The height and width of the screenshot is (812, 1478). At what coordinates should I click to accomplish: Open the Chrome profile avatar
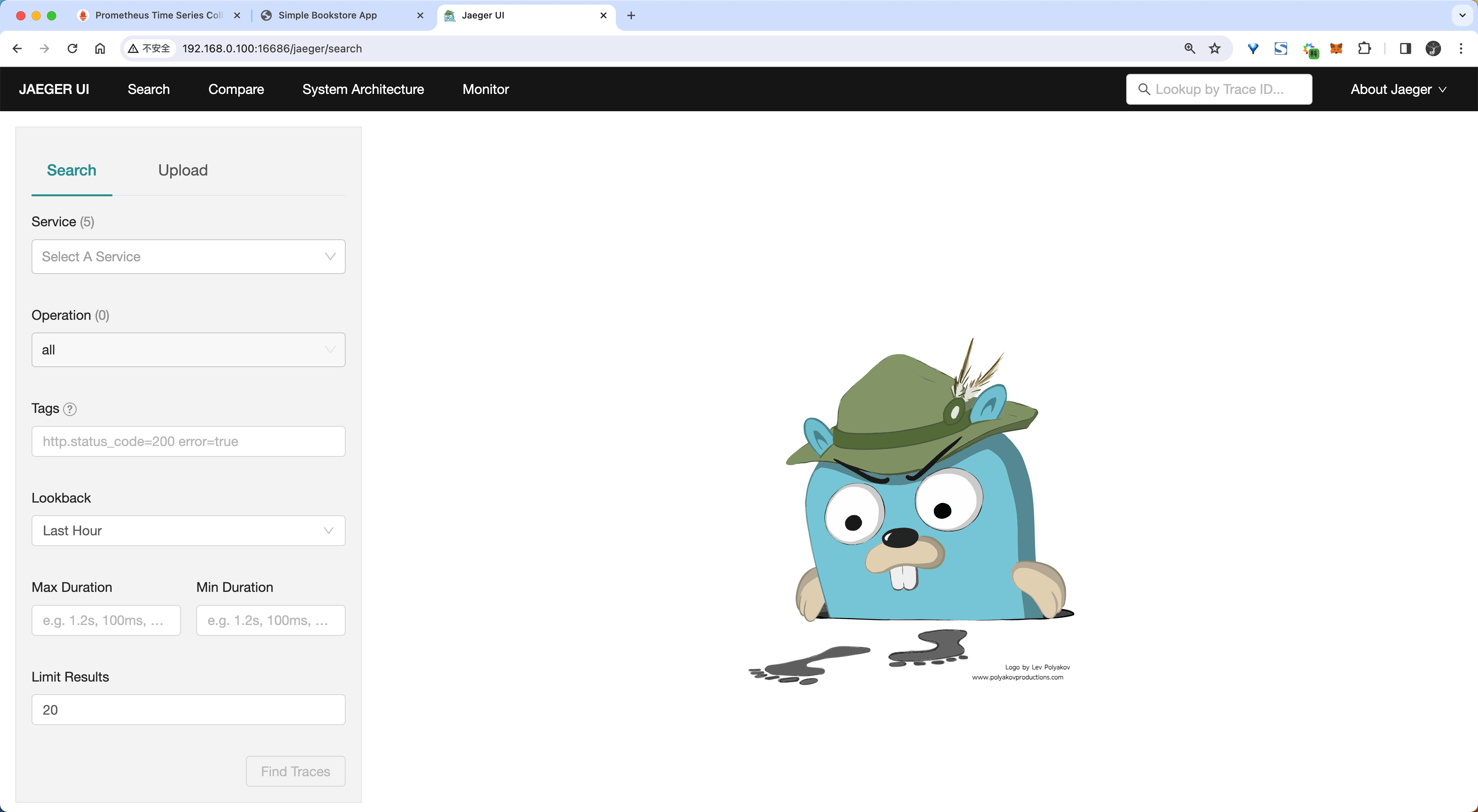coord(1433,48)
